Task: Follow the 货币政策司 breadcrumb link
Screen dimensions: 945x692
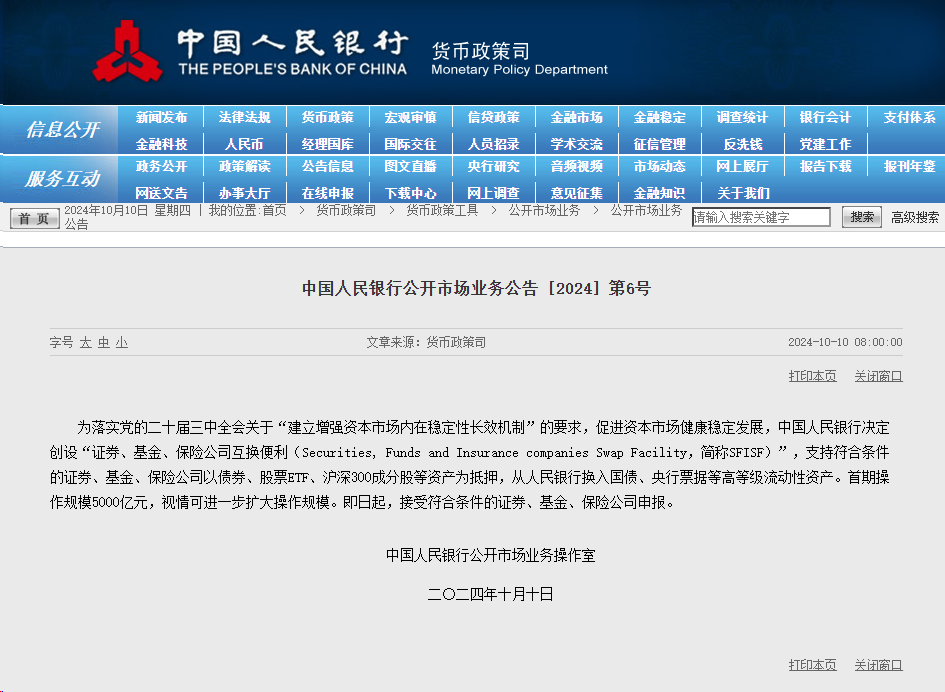Action: pos(346,210)
